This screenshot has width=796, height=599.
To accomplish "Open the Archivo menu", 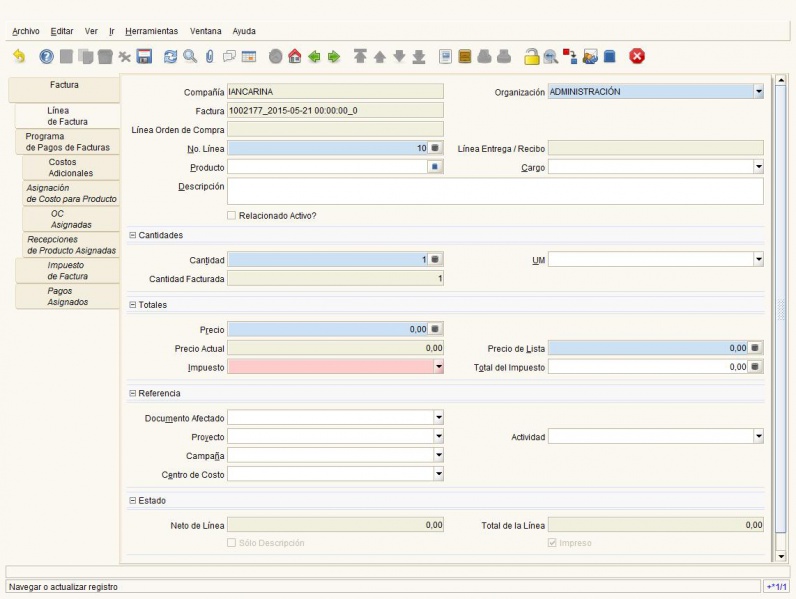I will (26, 31).
